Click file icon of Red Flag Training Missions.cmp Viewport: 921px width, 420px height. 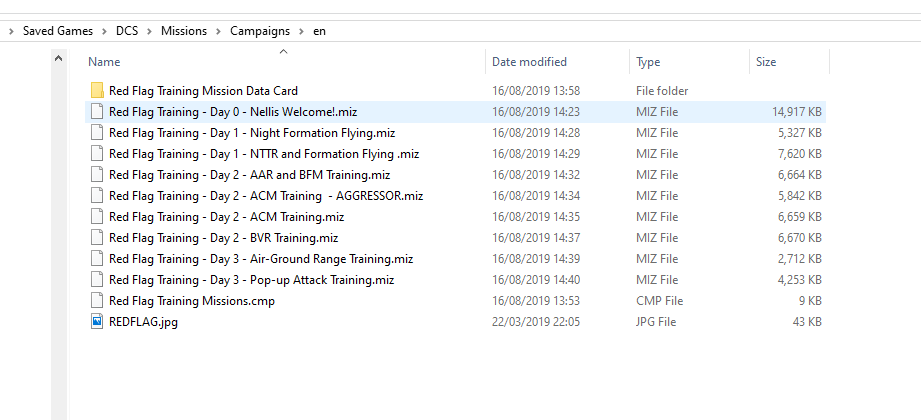click(98, 301)
